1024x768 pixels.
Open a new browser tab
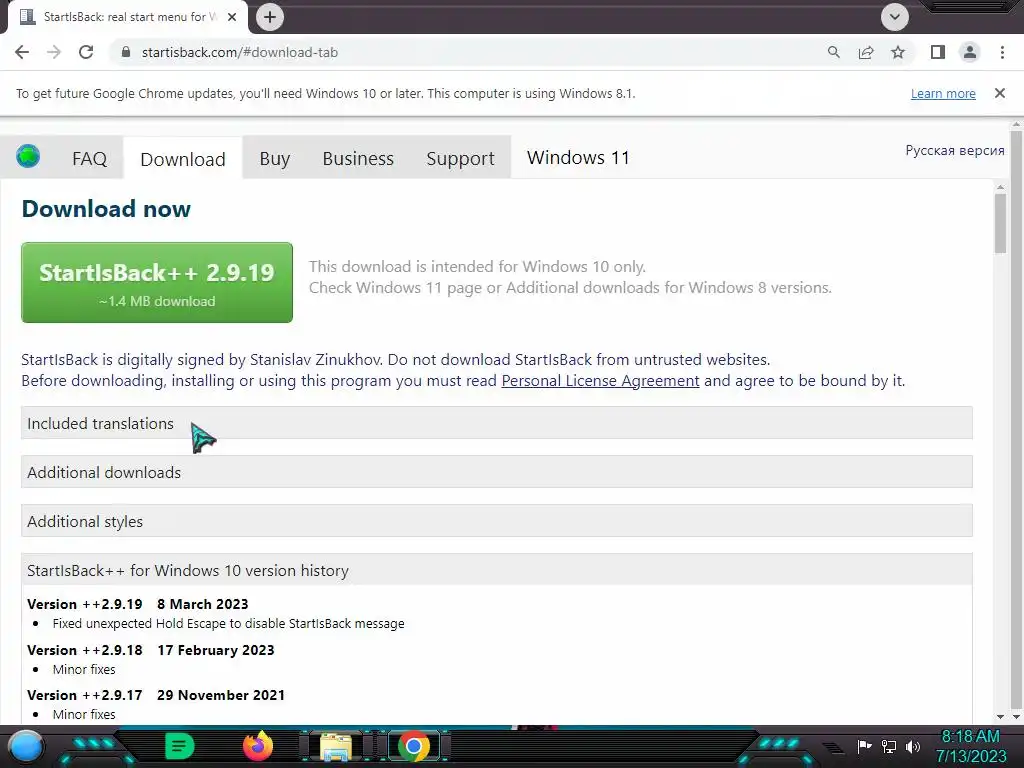pos(270,17)
